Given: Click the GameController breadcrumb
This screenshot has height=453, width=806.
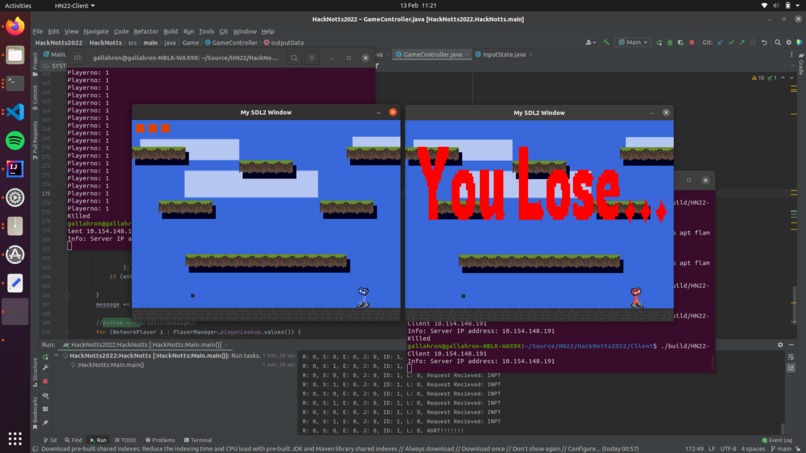Looking at the screenshot, I should (231, 43).
